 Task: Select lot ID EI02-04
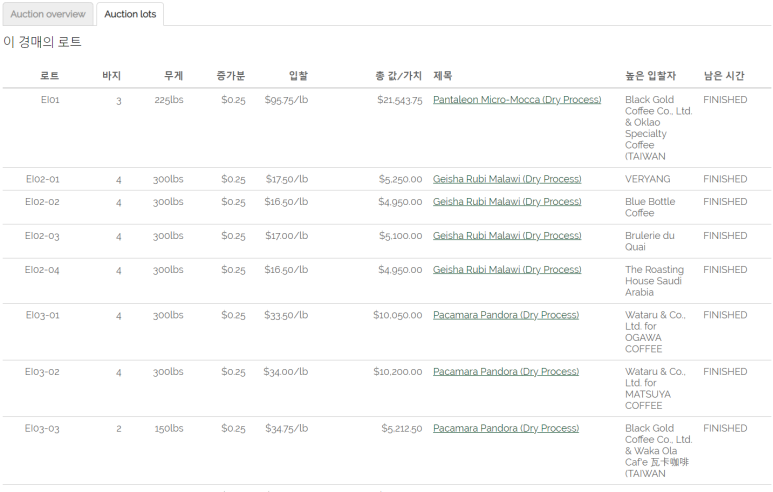(42, 270)
